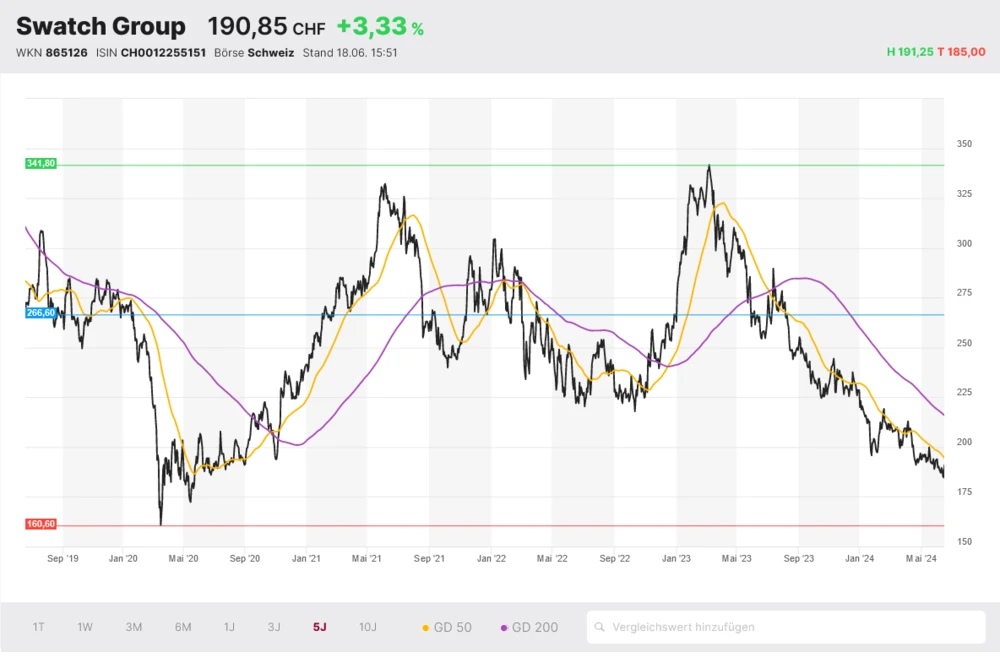The width and height of the screenshot is (1000, 663).
Task: Click the blue 266,60 price marker
Action: pyautogui.click(x=39, y=313)
